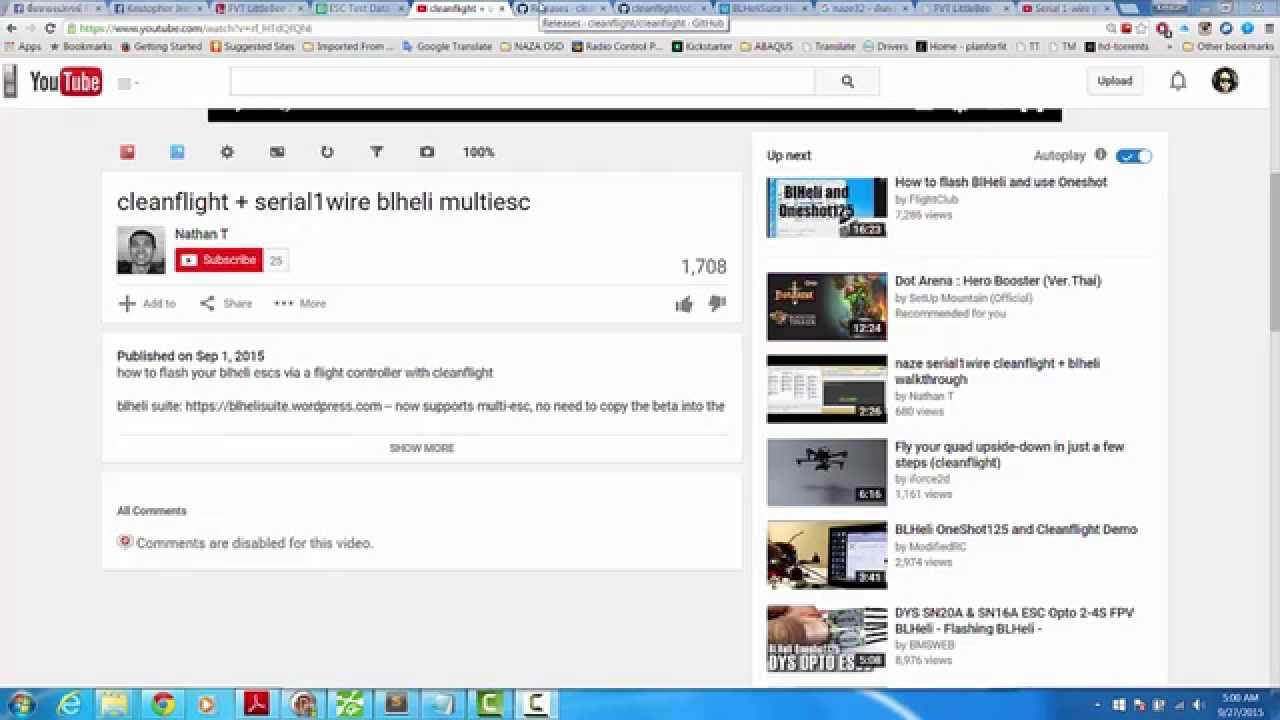The width and height of the screenshot is (1280, 720).
Task: Open 'Fly your quad upside-down' video thumbnail
Action: [827, 472]
